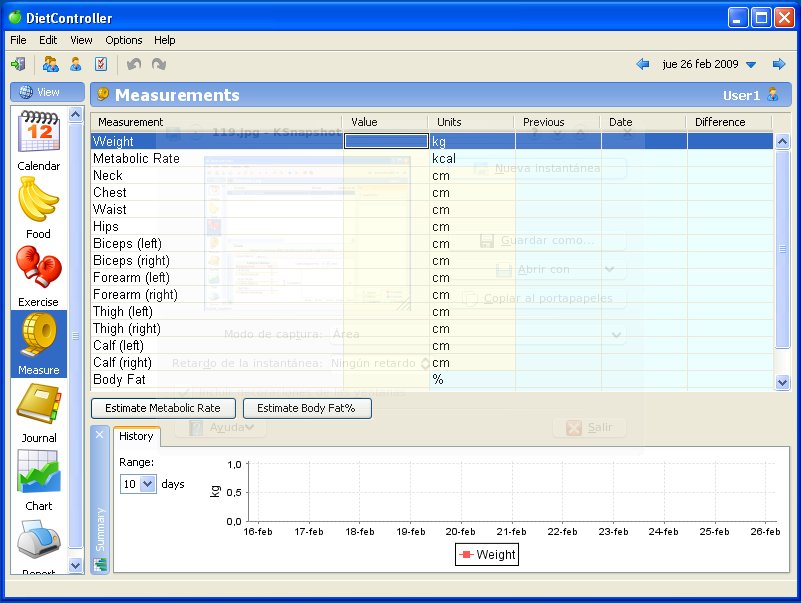Select the History tab
The width and height of the screenshot is (801, 603).
pos(136,436)
